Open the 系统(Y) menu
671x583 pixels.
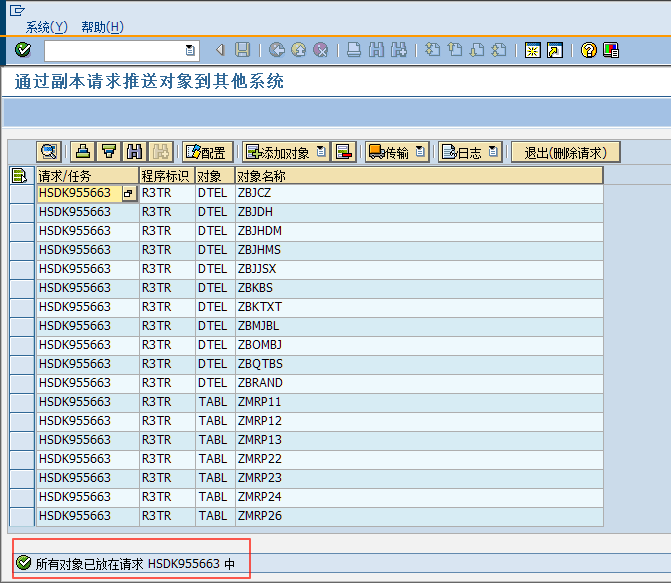click(46, 27)
